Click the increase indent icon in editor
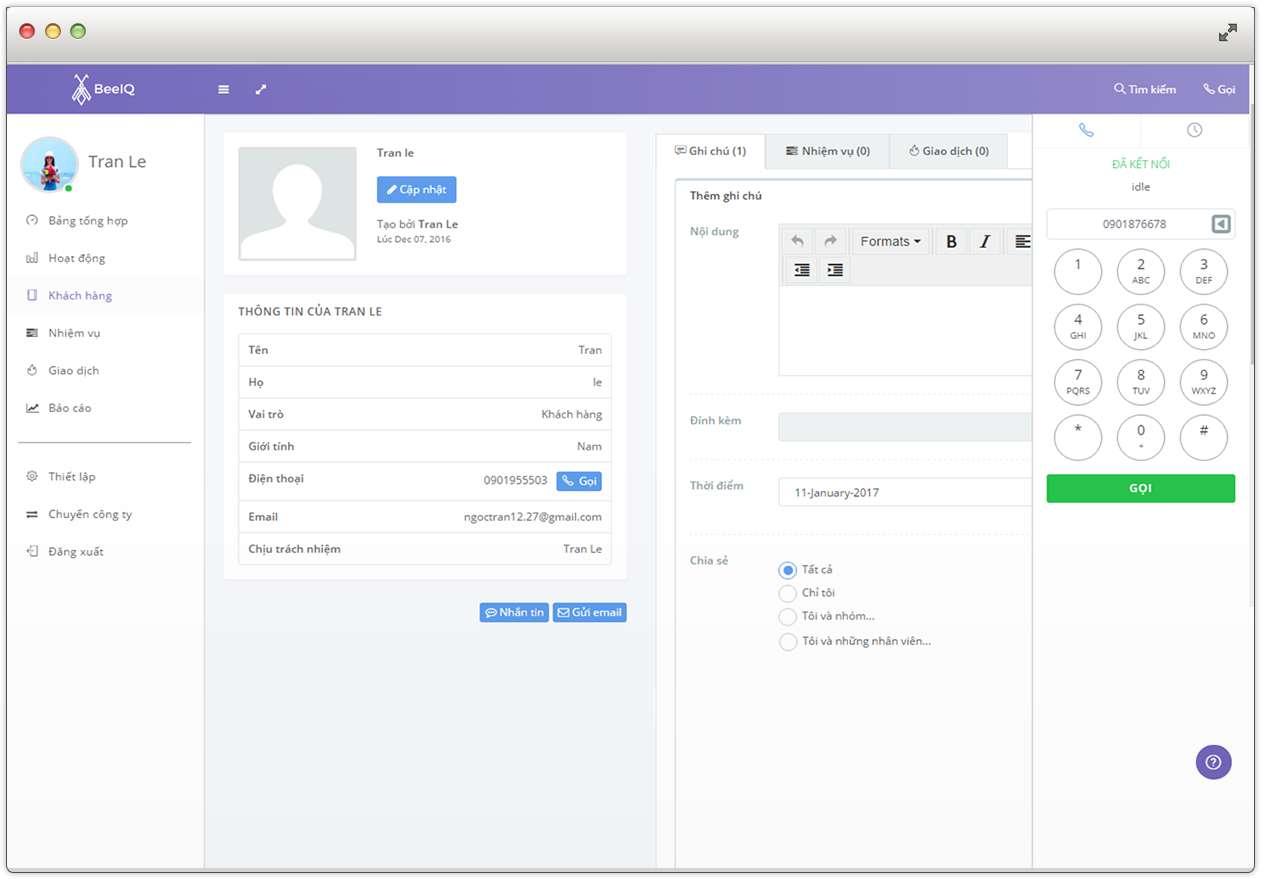Screen dimensions: 1261x879 pyautogui.click(x=835, y=270)
